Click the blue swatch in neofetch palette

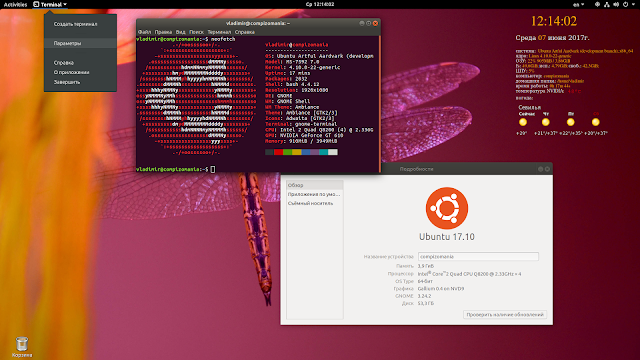(x=305, y=152)
